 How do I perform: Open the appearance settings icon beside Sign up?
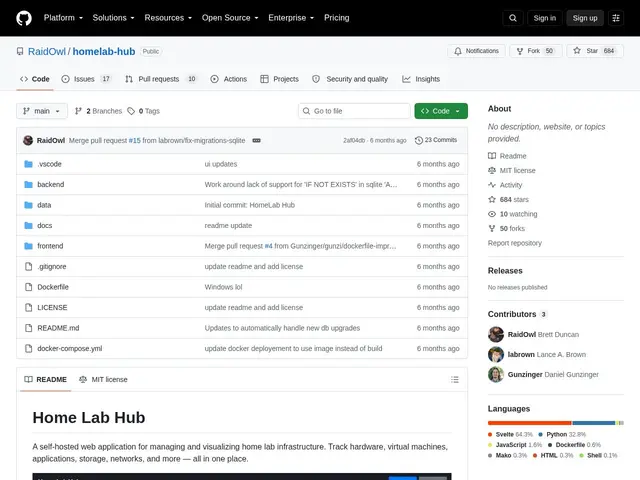coord(616,18)
